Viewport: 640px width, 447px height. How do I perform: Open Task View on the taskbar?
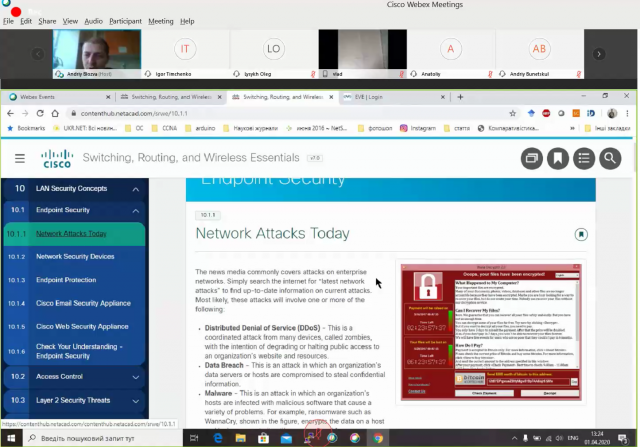(194, 438)
